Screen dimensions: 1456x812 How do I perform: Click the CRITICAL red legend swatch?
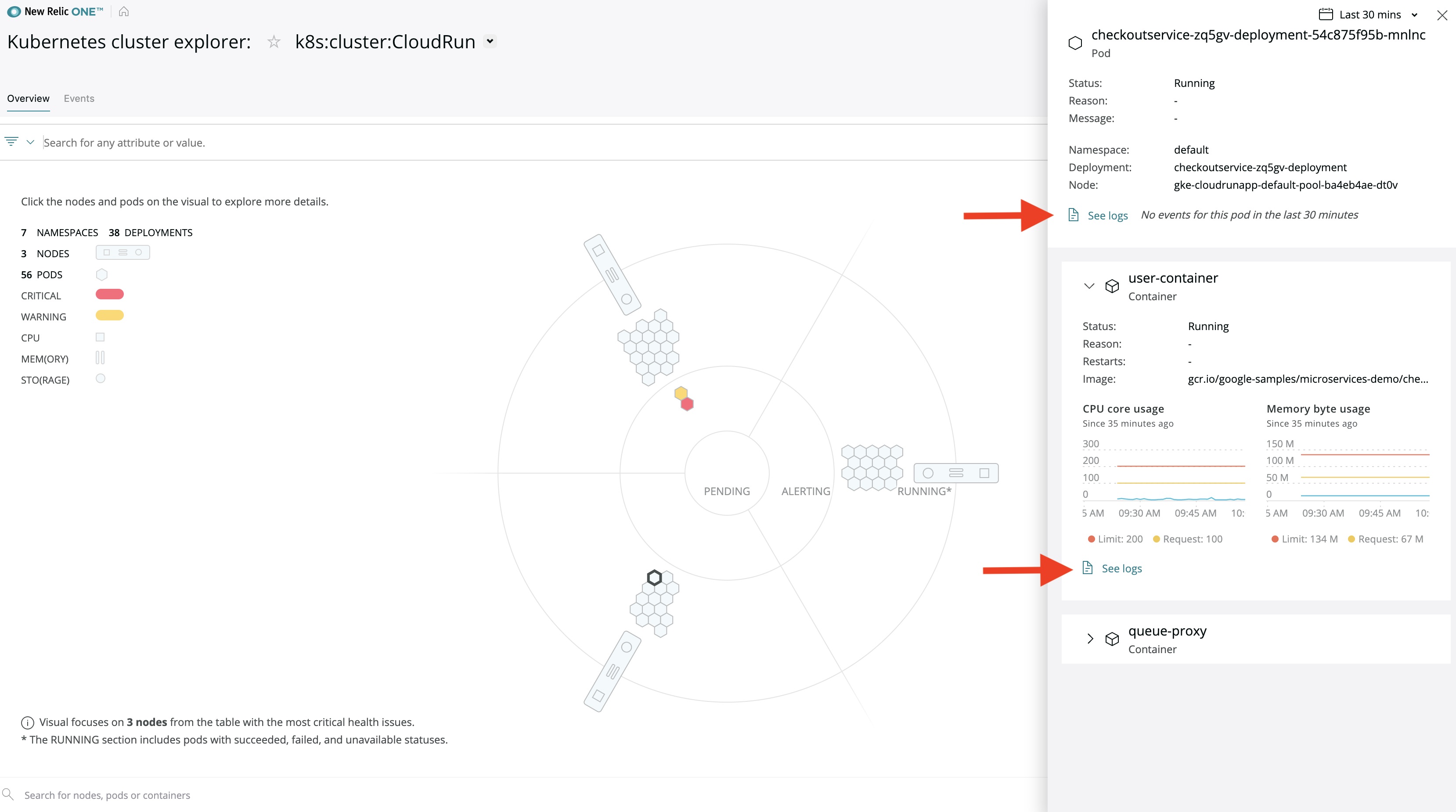click(110, 295)
